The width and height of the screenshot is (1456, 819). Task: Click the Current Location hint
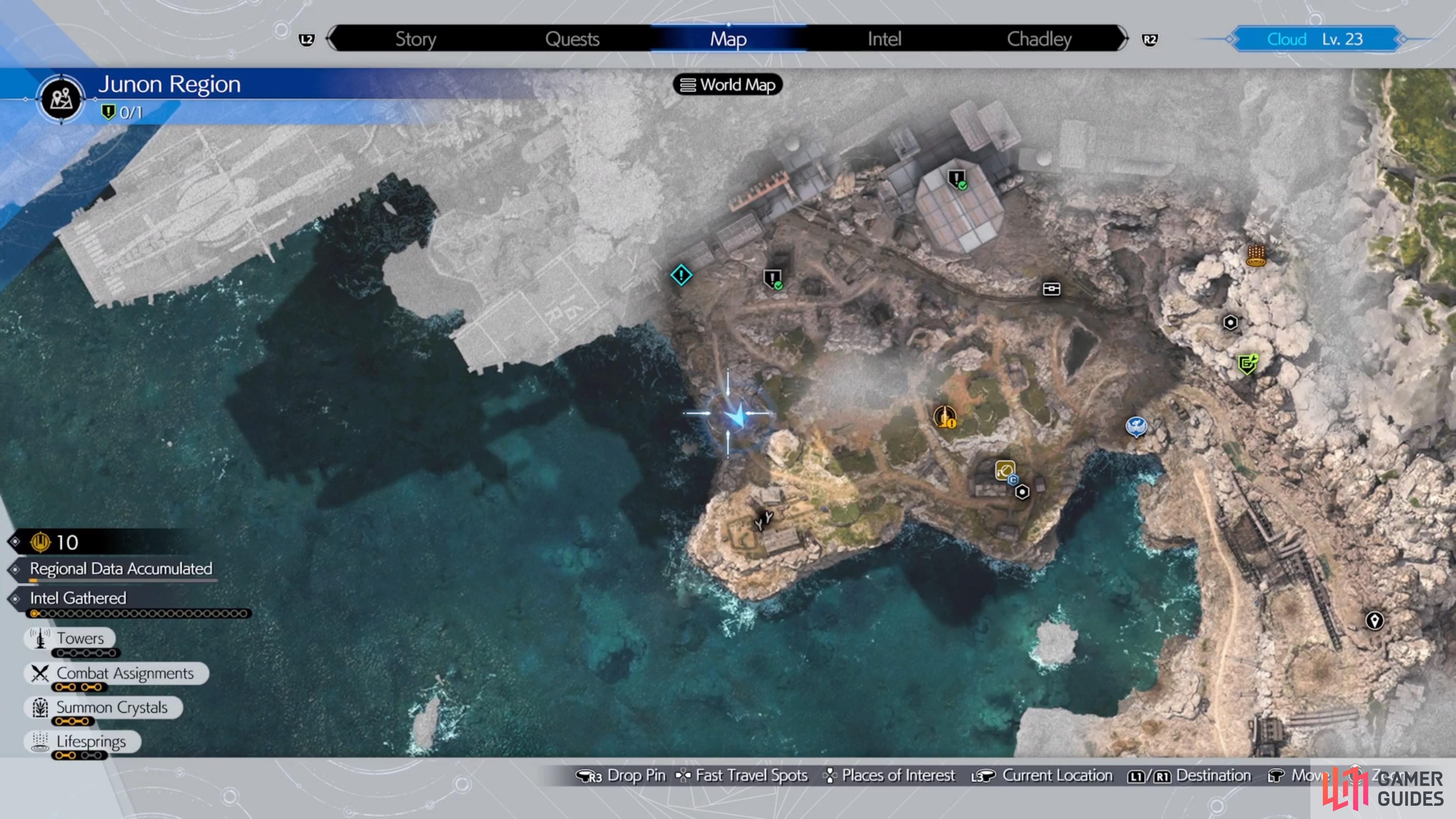[1042, 775]
